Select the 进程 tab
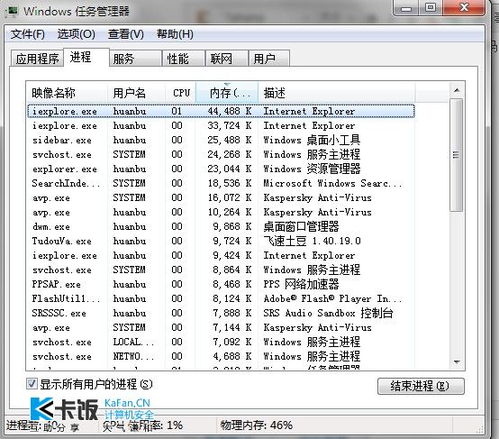 [86, 57]
